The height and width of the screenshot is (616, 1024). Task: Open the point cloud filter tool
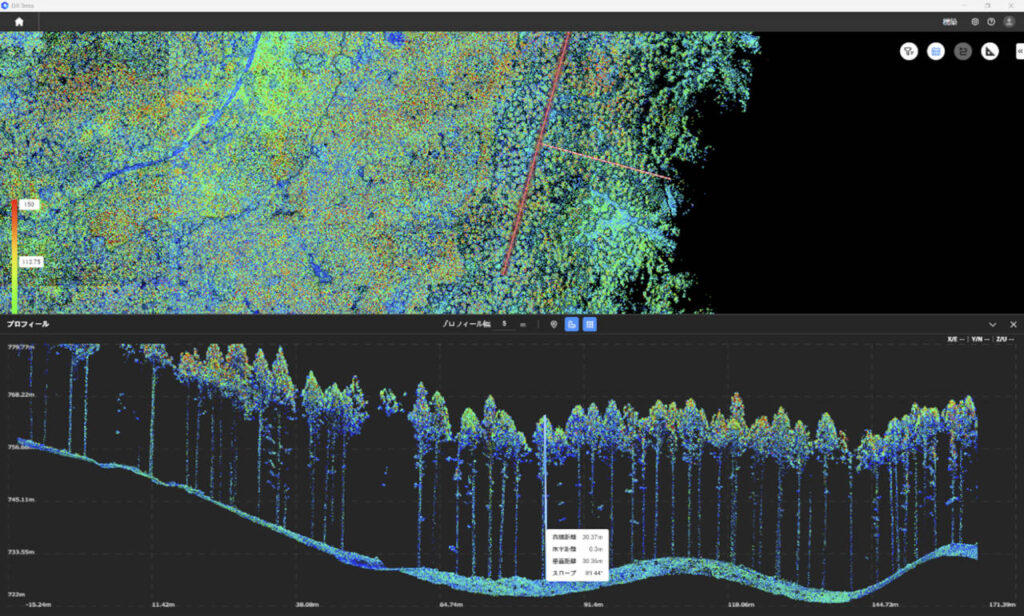coord(908,52)
